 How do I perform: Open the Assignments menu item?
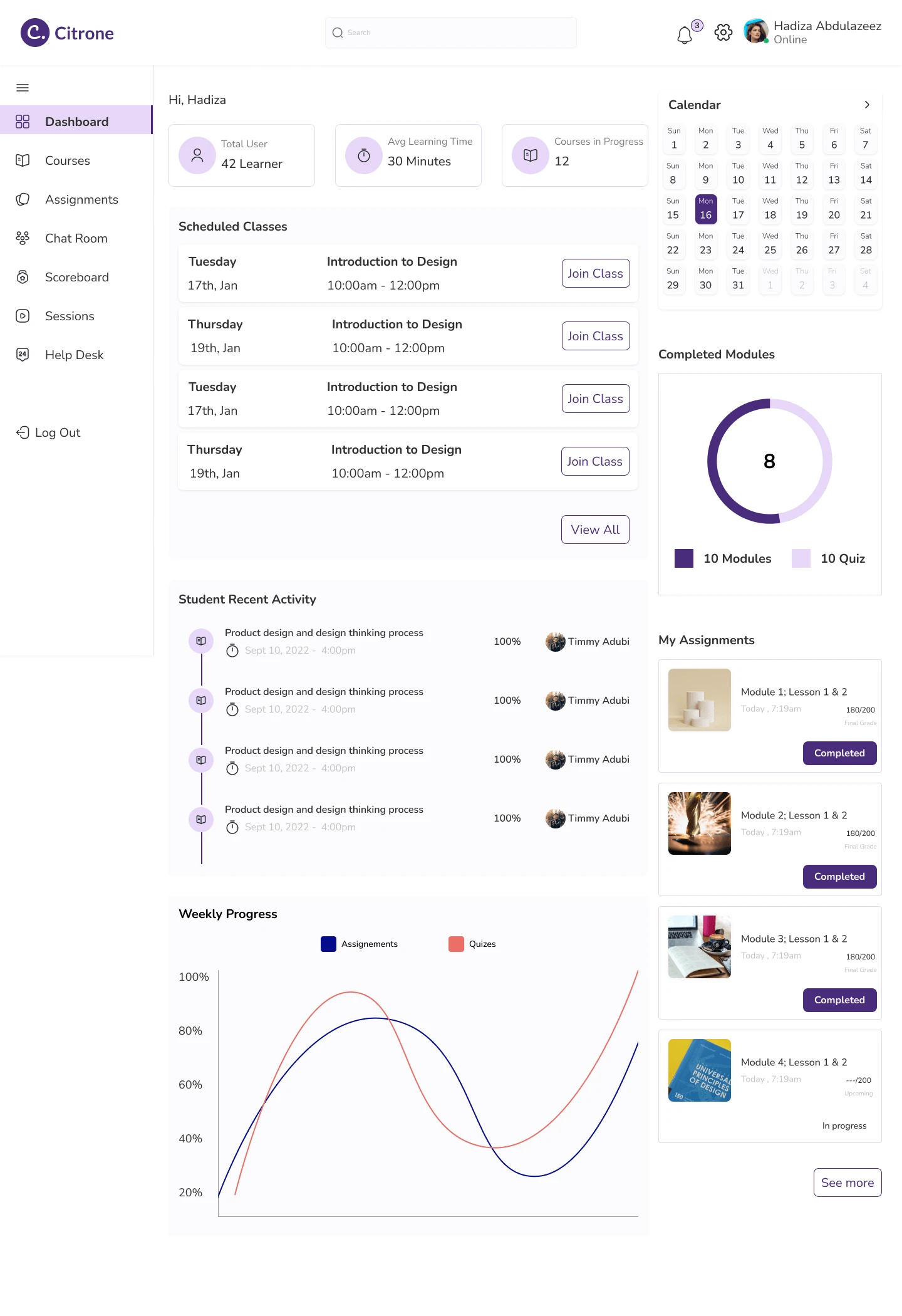pyautogui.click(x=81, y=199)
